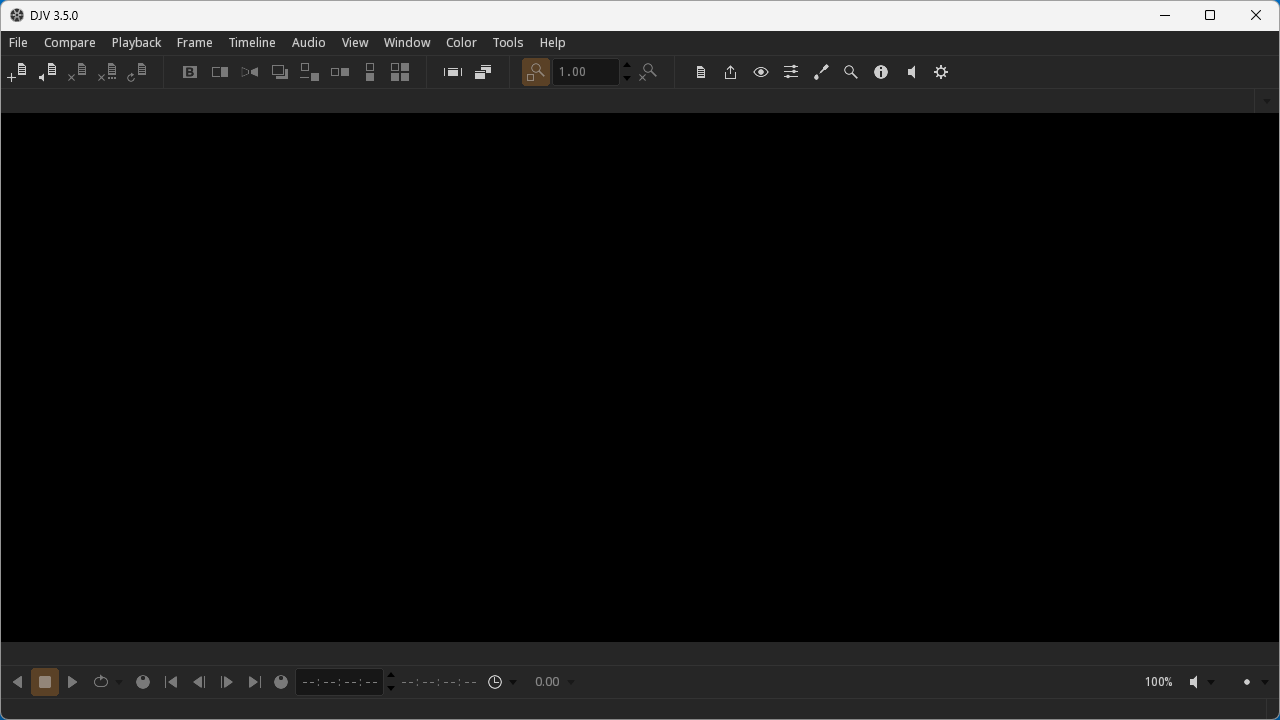Jump to the last frame
This screenshot has height=720, width=1280.
(255, 682)
